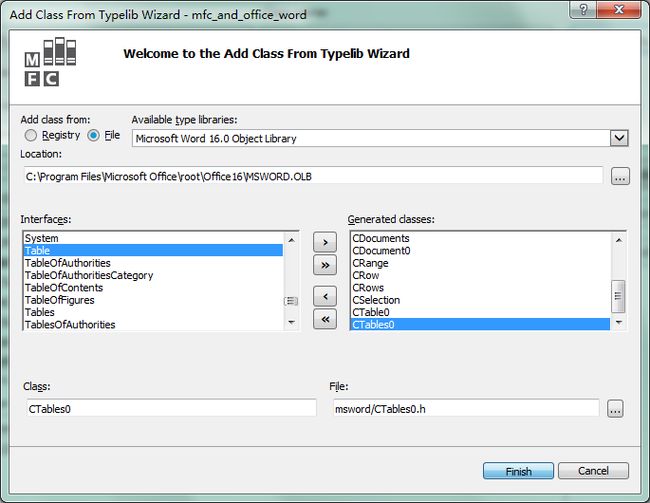The image size is (650, 503).
Task: Select CRows generated class
Action: point(480,288)
